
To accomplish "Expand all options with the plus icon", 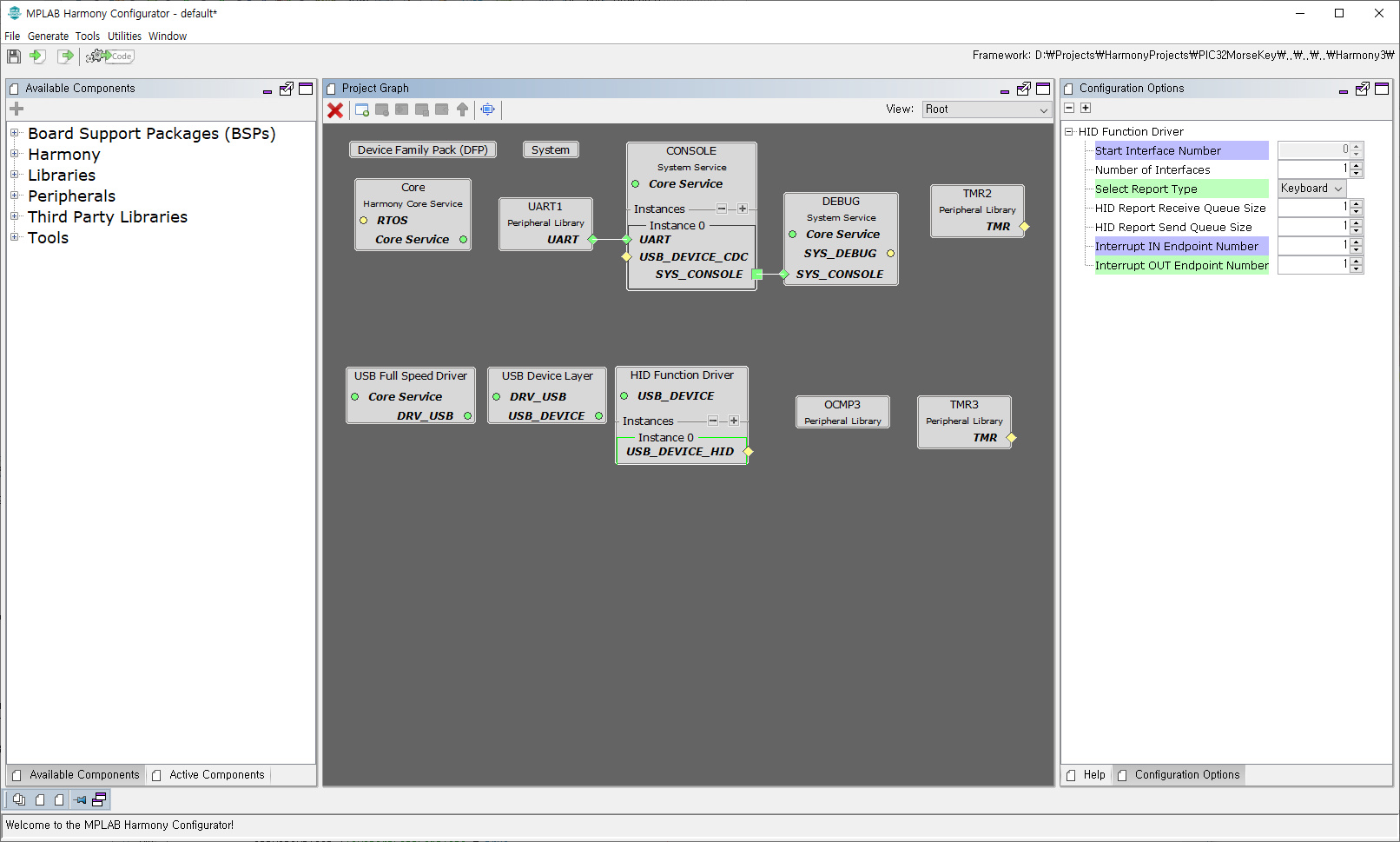I will (x=1086, y=108).
